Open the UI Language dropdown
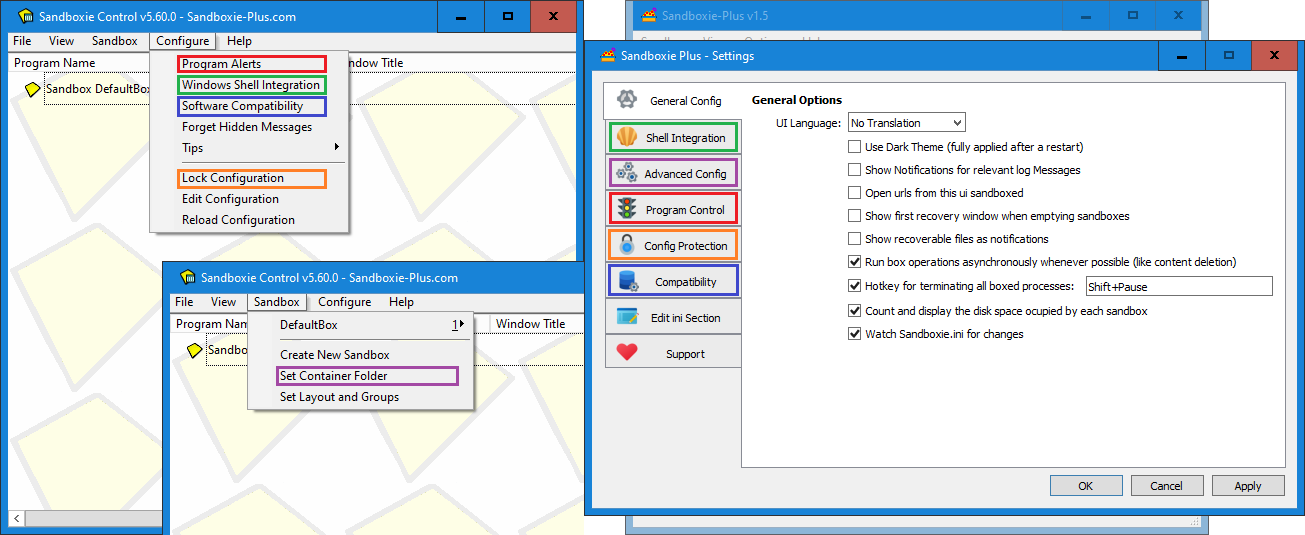Screen dimensions: 1305x535 coord(906,123)
